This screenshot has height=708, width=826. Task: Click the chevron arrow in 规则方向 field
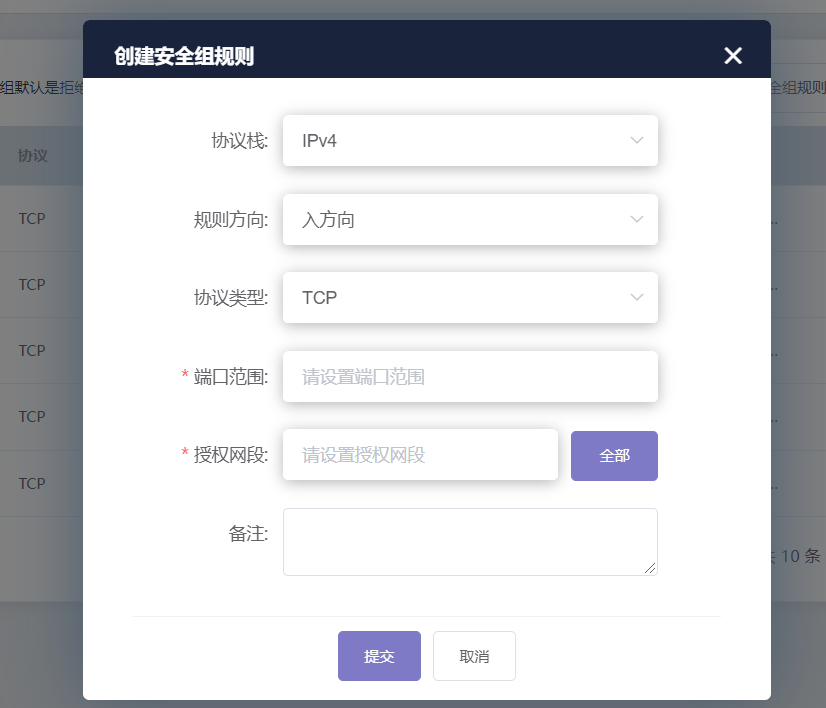(x=637, y=220)
